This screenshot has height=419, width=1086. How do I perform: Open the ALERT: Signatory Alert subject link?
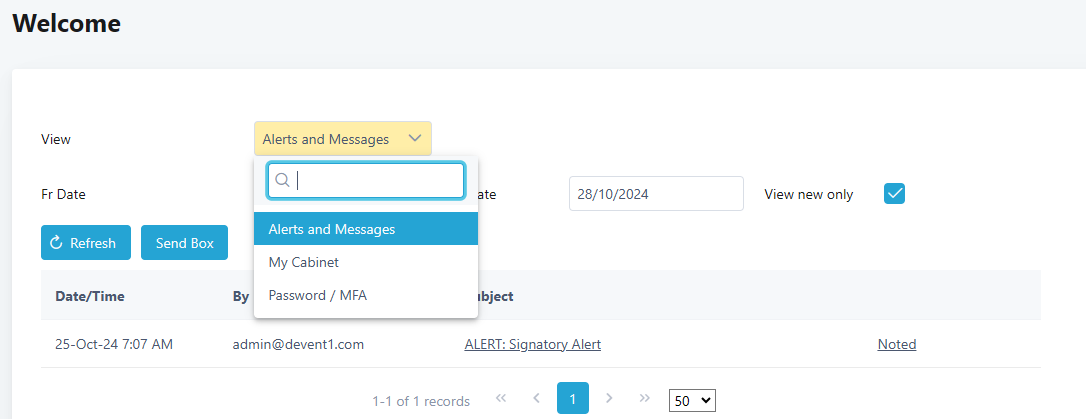tap(532, 344)
